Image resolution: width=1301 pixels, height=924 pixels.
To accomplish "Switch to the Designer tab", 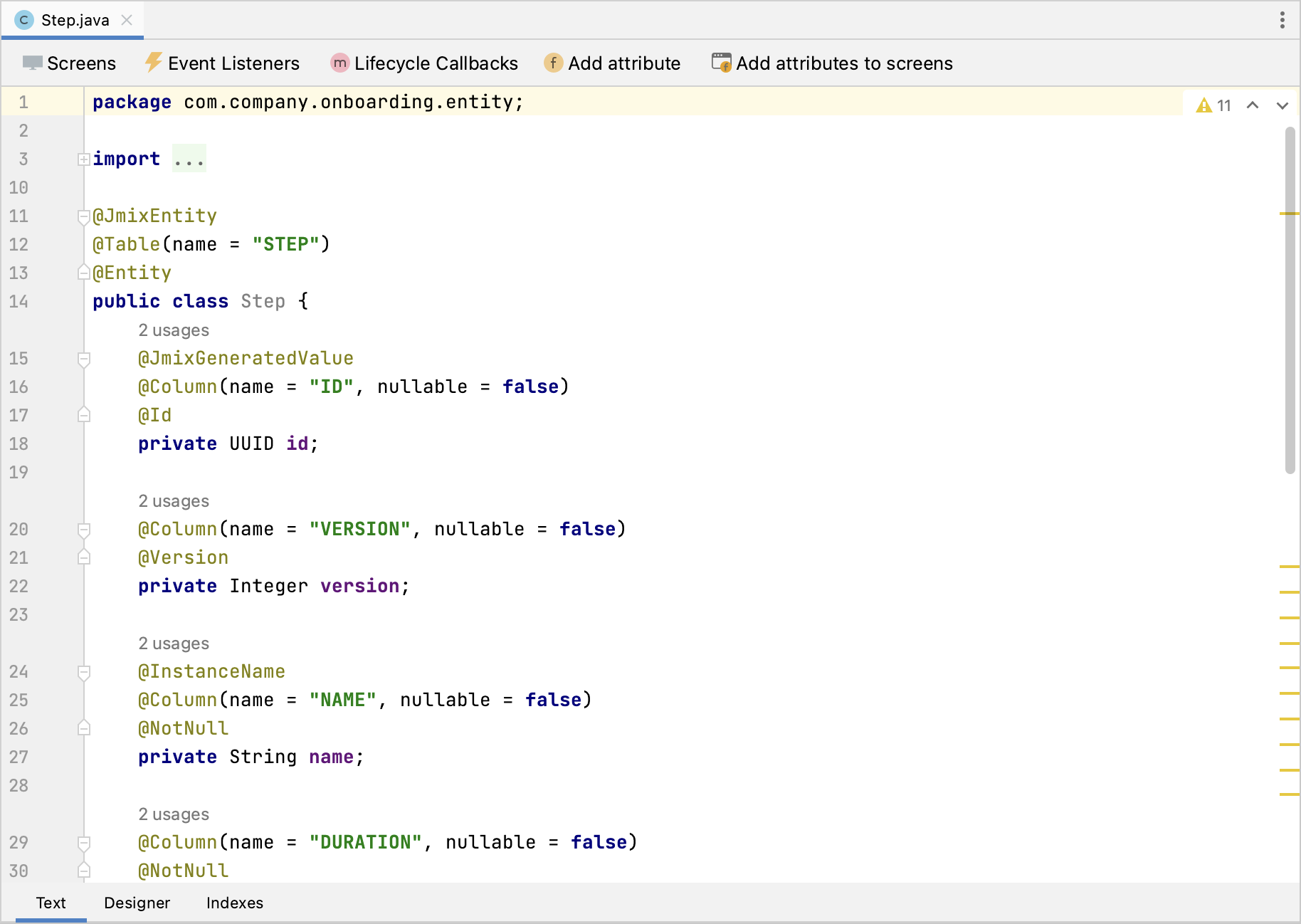I will click(137, 903).
